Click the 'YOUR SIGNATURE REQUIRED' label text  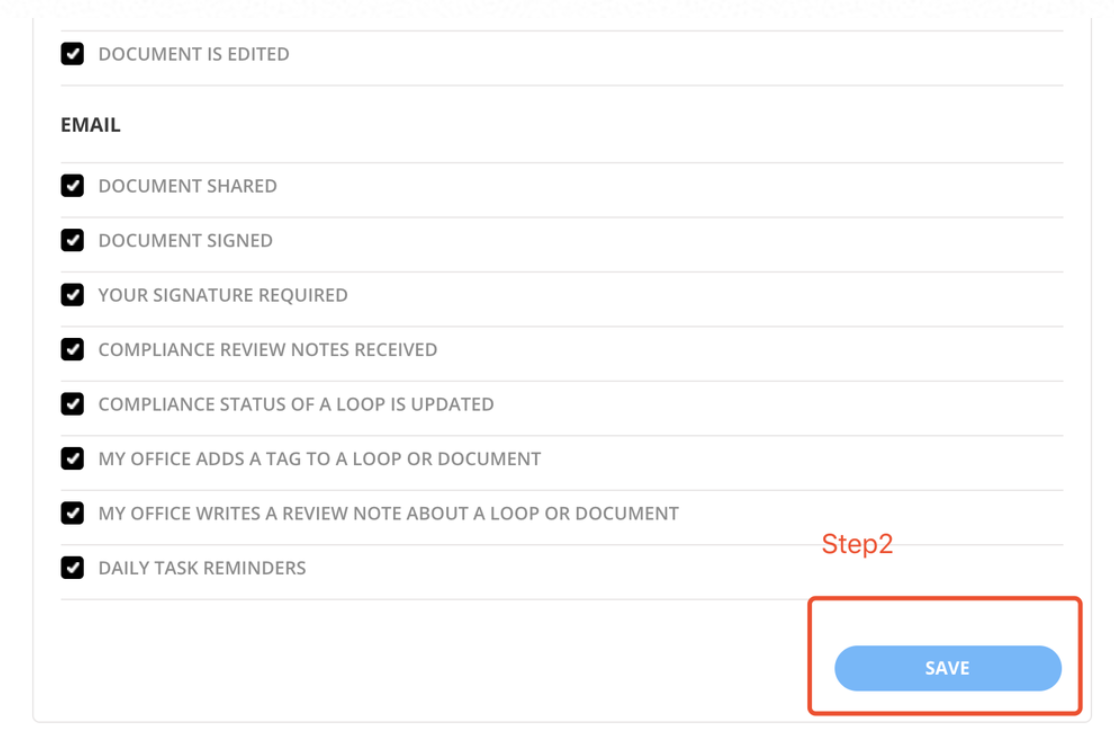coord(223,295)
